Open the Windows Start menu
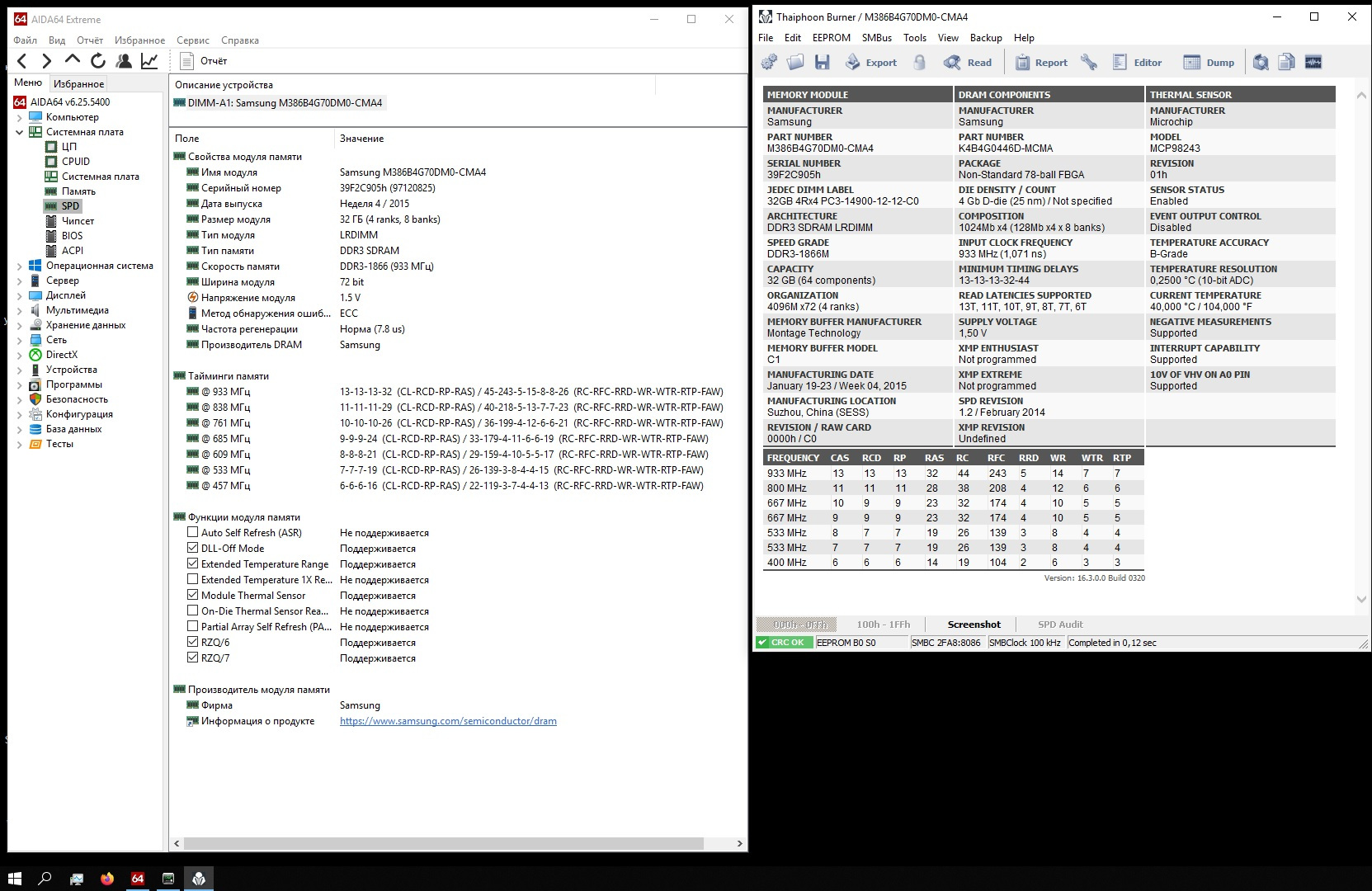Screen dimensions: 1372x891 tap(14, 879)
